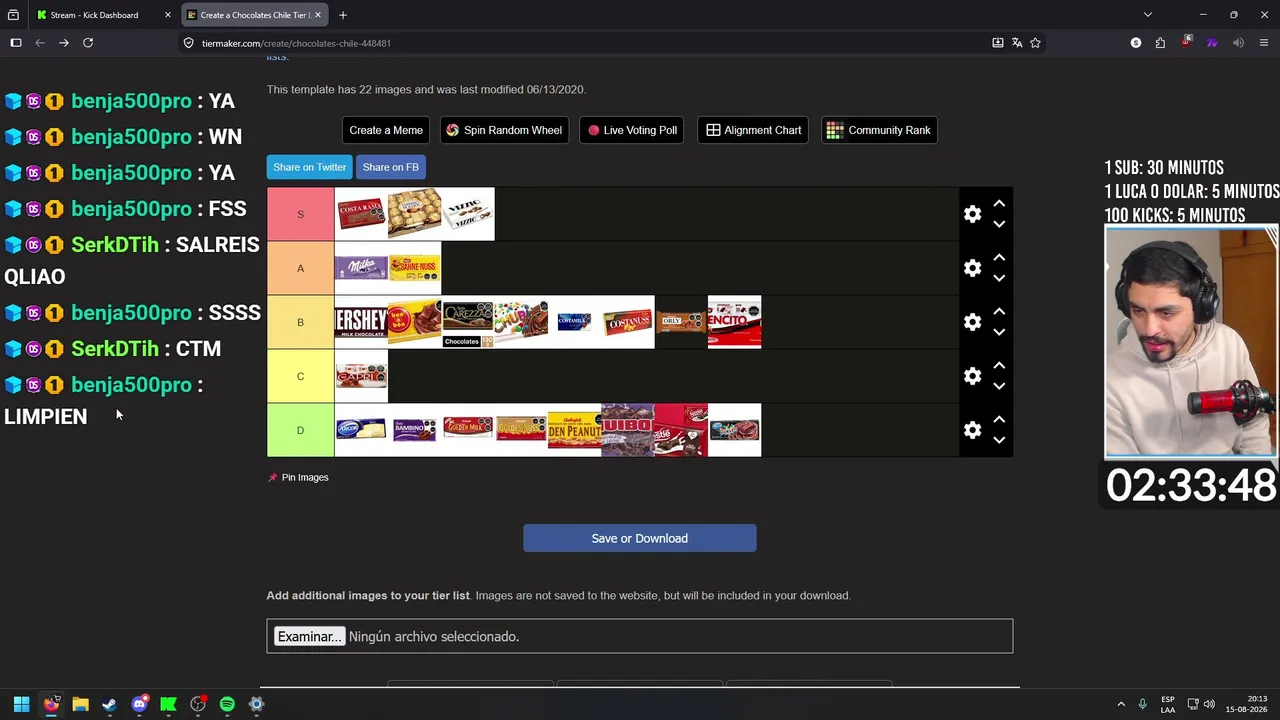Image resolution: width=1280 pixels, height=720 pixels.
Task: Open Steam from the taskbar
Action: pos(110,704)
